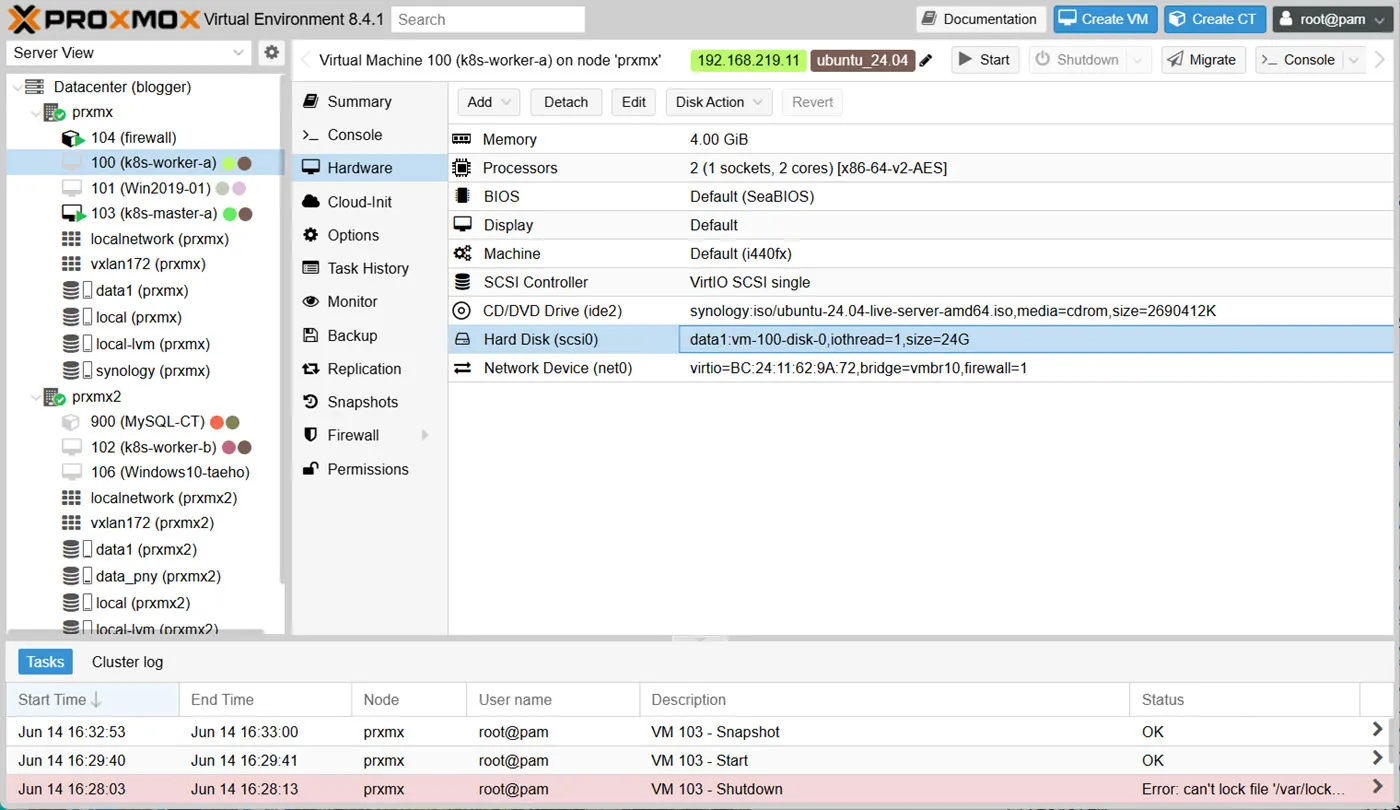
Task: Click the Memory module icon in hardware list
Action: 462,139
